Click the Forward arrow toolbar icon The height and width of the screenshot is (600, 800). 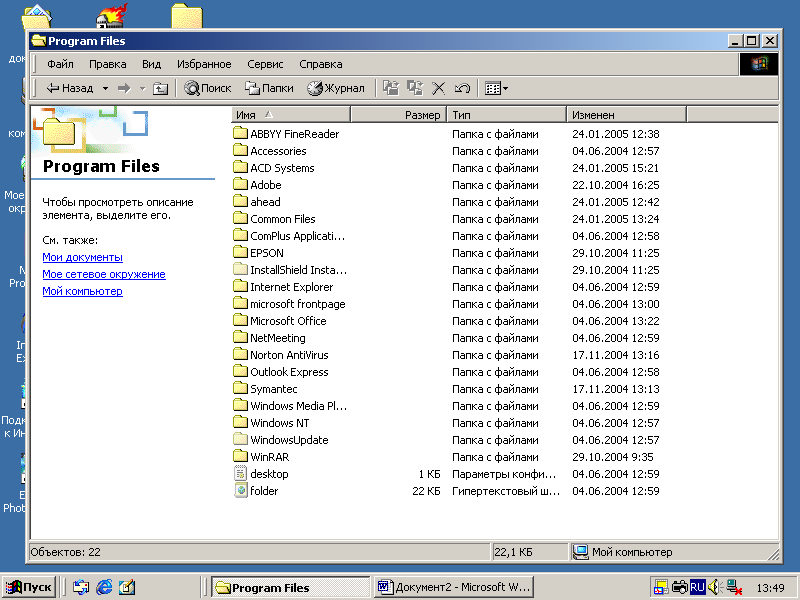tap(124, 88)
